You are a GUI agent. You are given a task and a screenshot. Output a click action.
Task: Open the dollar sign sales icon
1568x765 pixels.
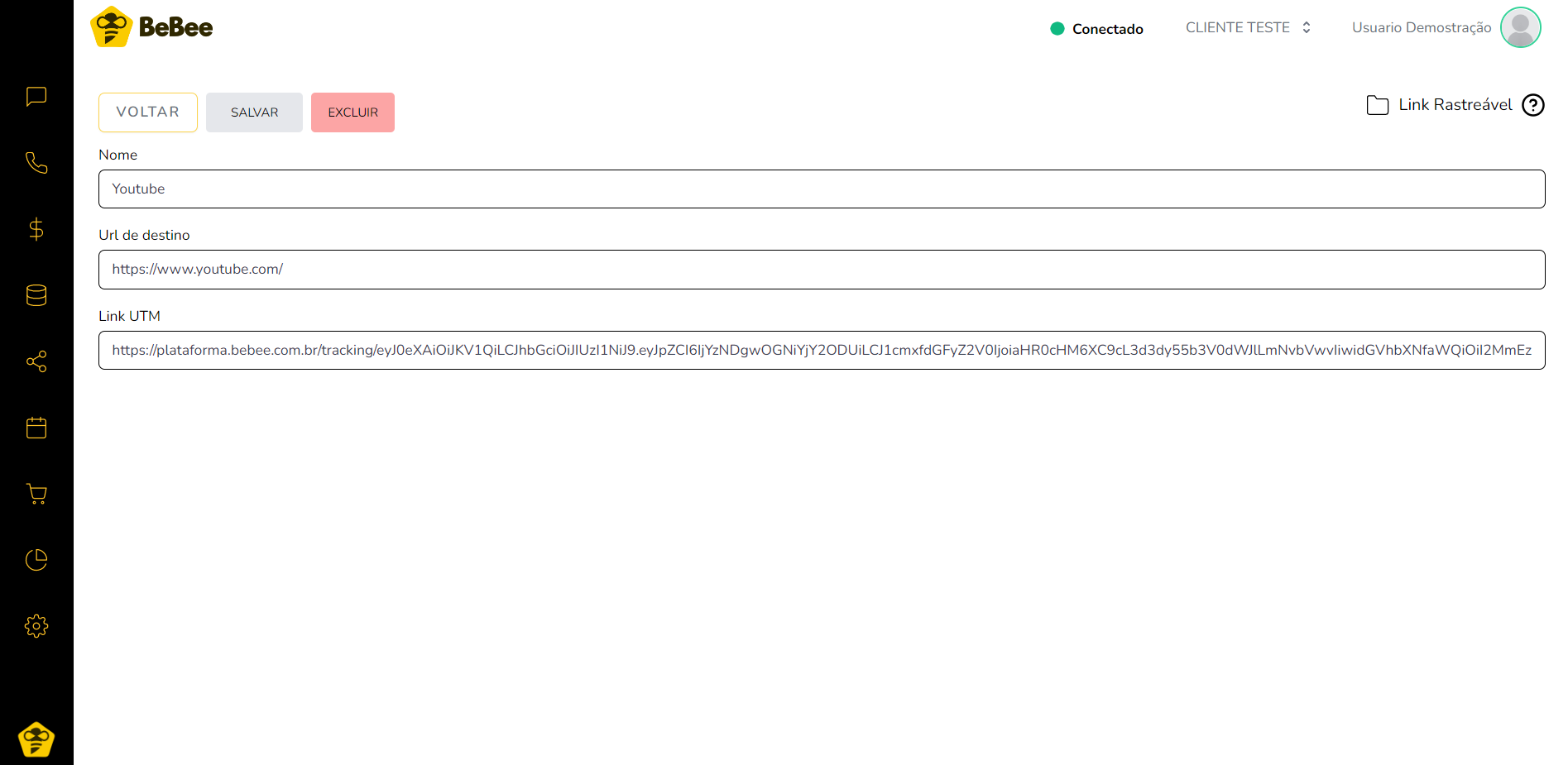[36, 229]
